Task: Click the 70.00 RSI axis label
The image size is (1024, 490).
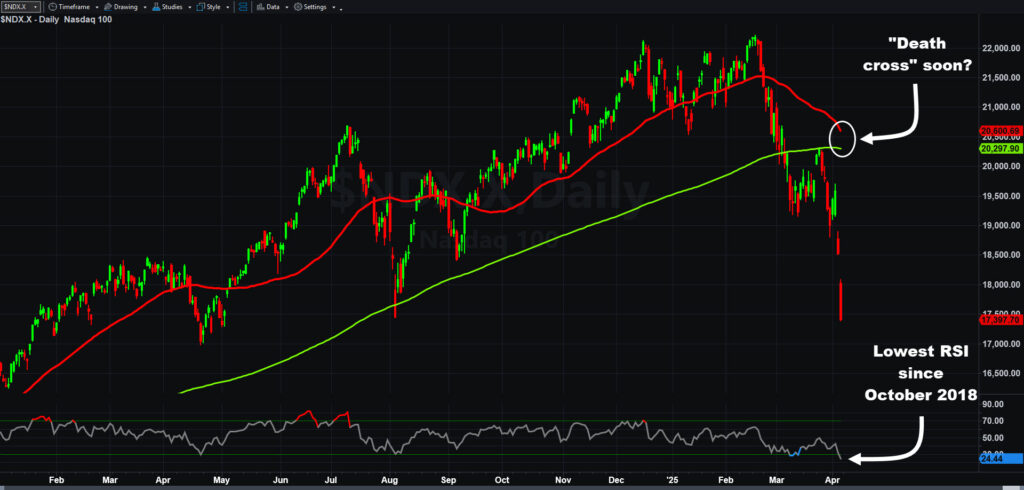Action: click(x=995, y=421)
